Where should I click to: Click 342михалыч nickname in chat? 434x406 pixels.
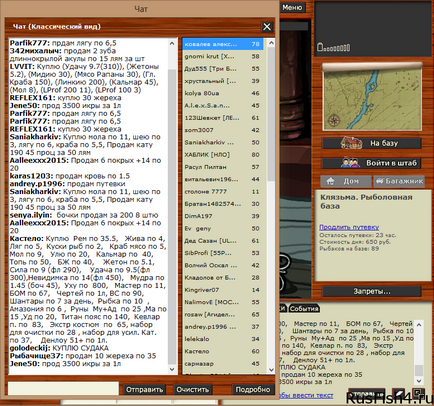point(36,51)
